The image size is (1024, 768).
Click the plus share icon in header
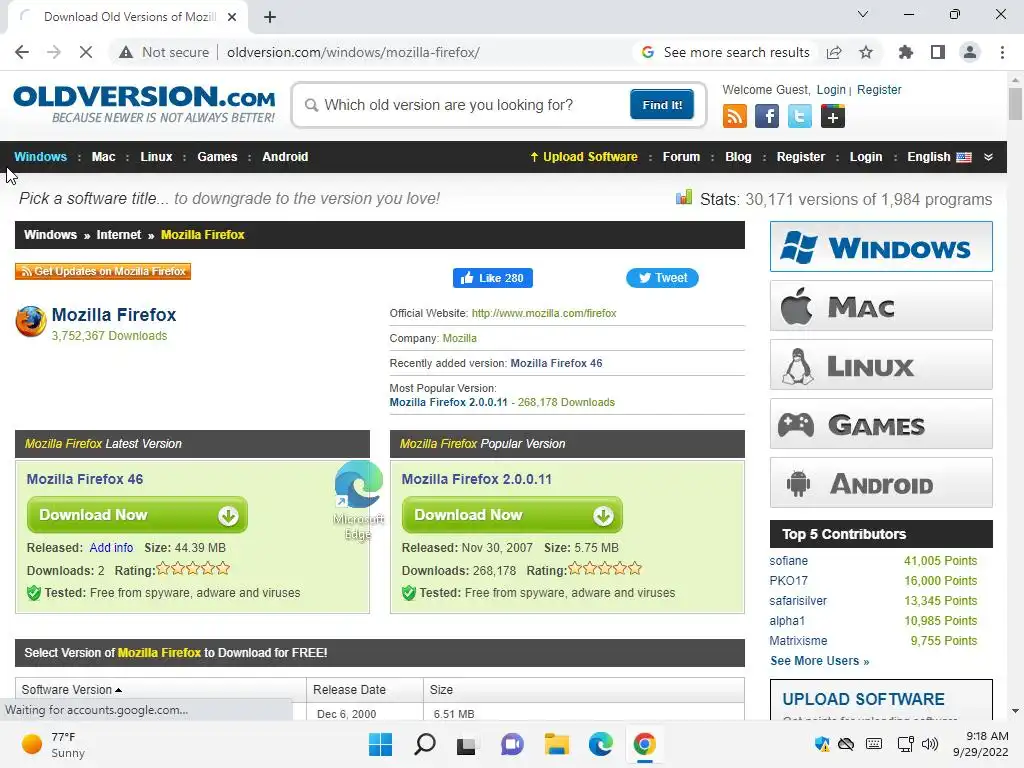tap(833, 116)
